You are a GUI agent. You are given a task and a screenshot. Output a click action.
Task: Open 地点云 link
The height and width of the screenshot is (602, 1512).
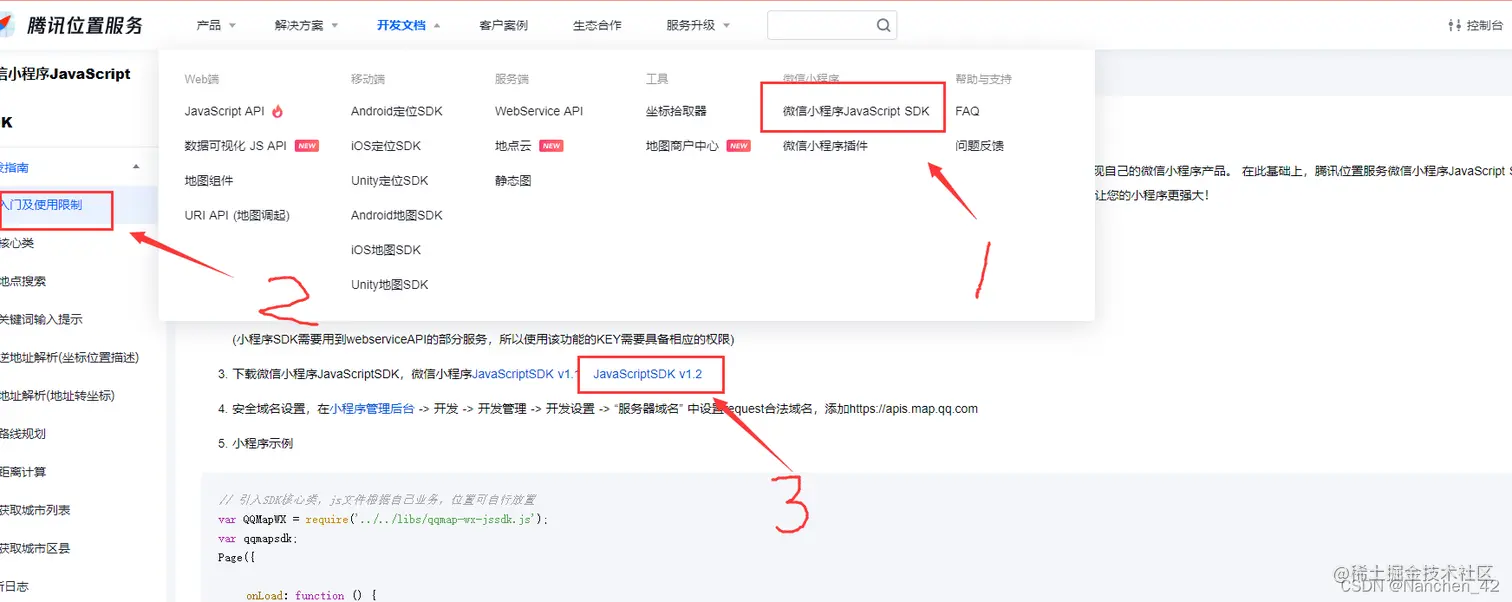click(513, 146)
